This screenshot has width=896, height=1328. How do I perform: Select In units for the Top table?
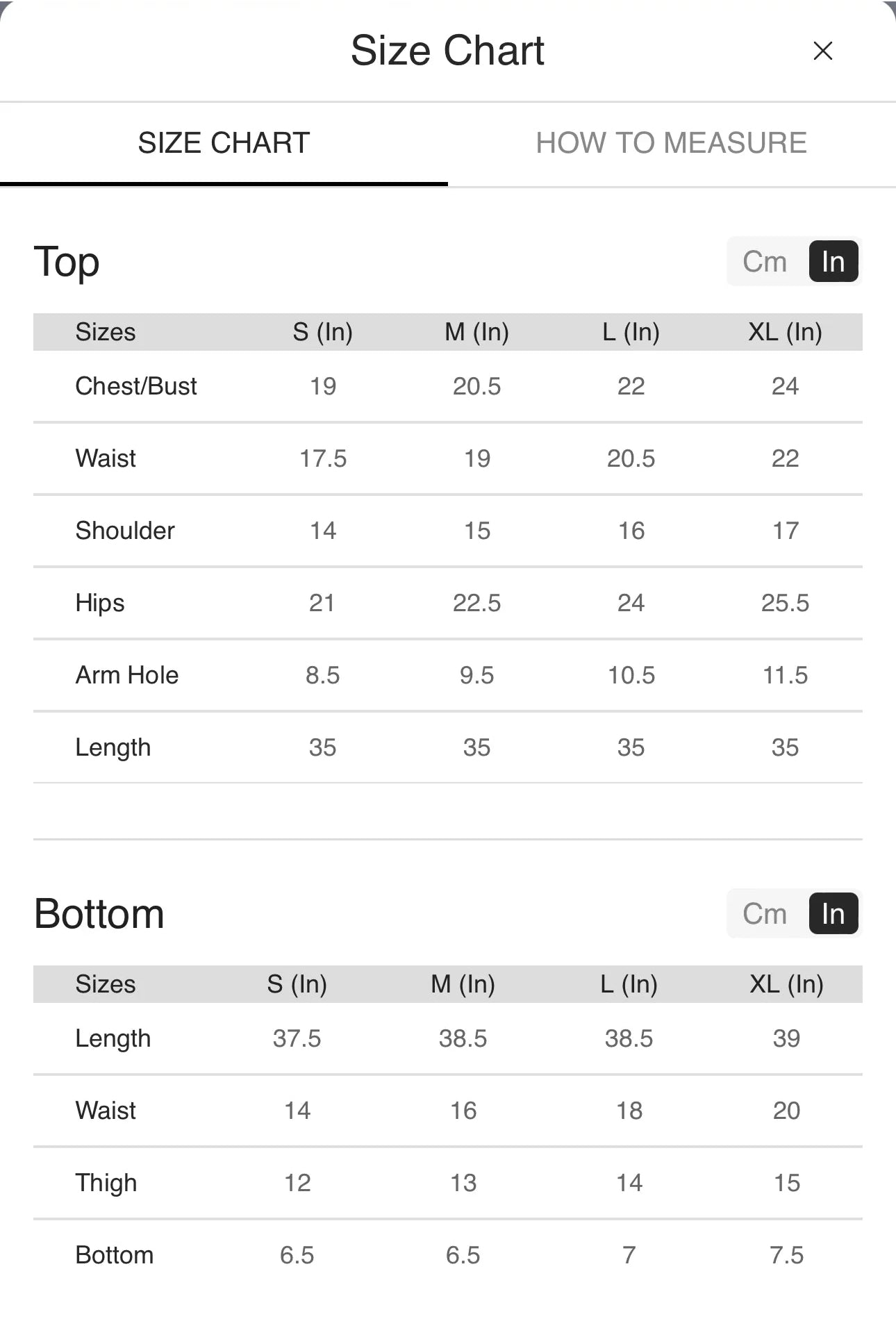[x=833, y=262]
